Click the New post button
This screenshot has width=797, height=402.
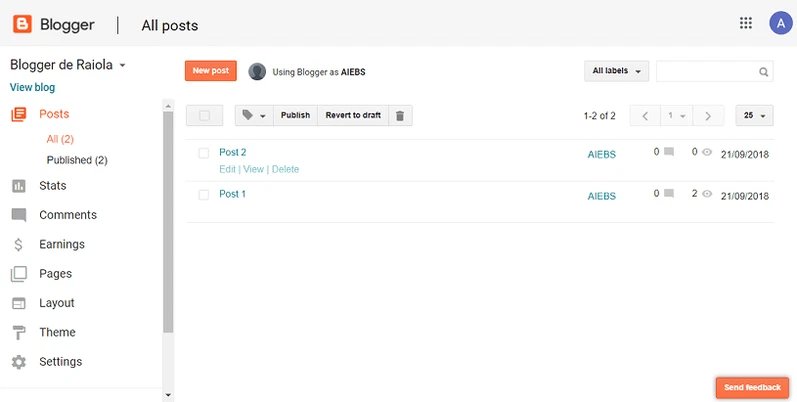(211, 71)
